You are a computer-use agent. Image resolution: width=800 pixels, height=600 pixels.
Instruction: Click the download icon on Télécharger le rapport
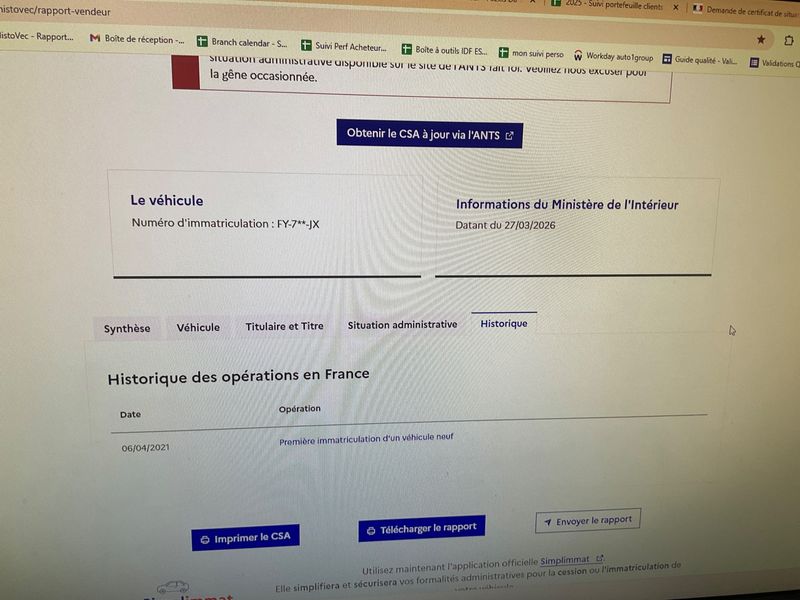(x=371, y=531)
